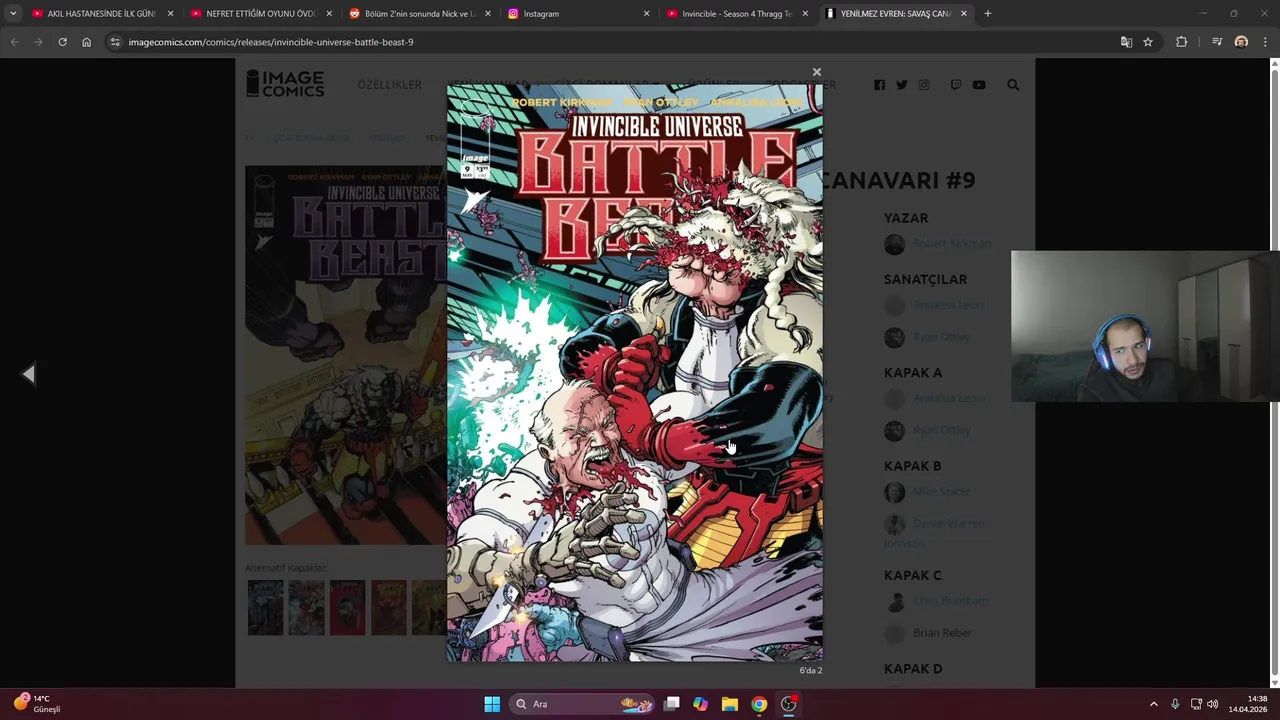This screenshot has height=720, width=1280.
Task: Close the Instagram tab
Action: (646, 14)
